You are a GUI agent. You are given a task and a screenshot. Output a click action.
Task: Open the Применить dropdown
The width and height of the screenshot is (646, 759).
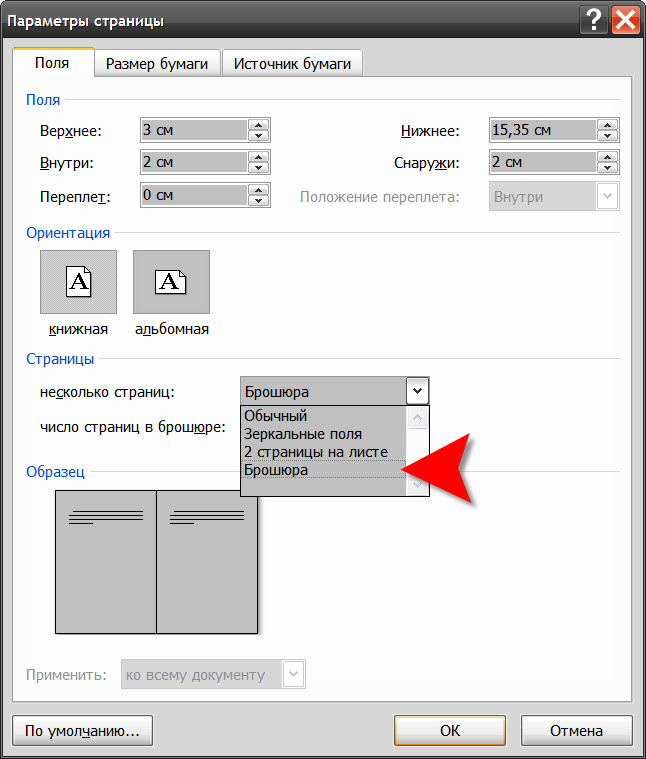pos(213,674)
